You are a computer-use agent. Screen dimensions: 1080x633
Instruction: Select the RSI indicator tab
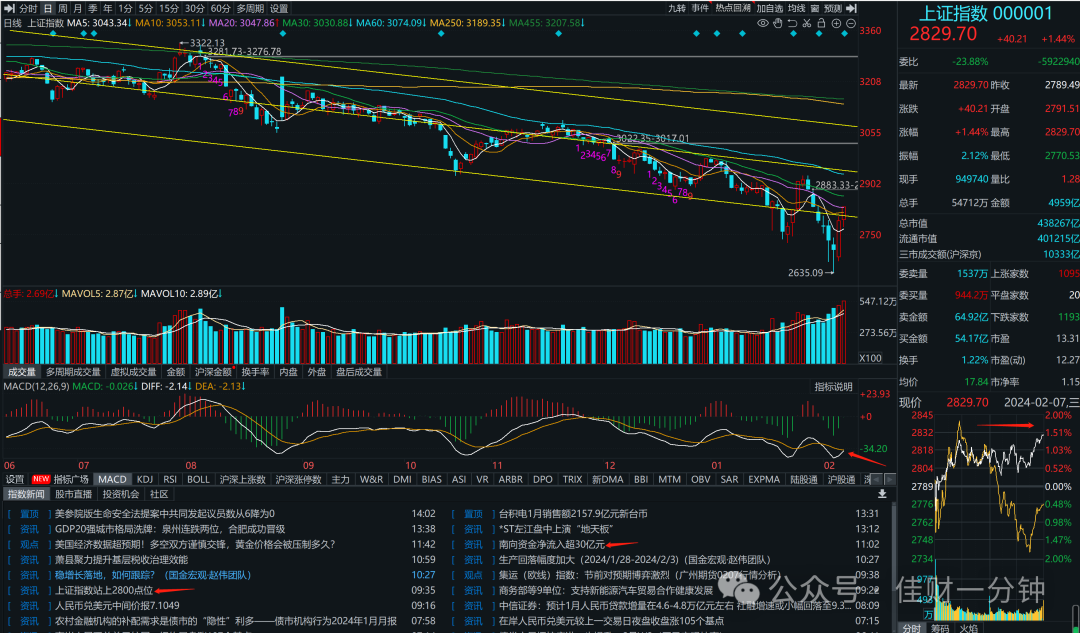[170, 479]
